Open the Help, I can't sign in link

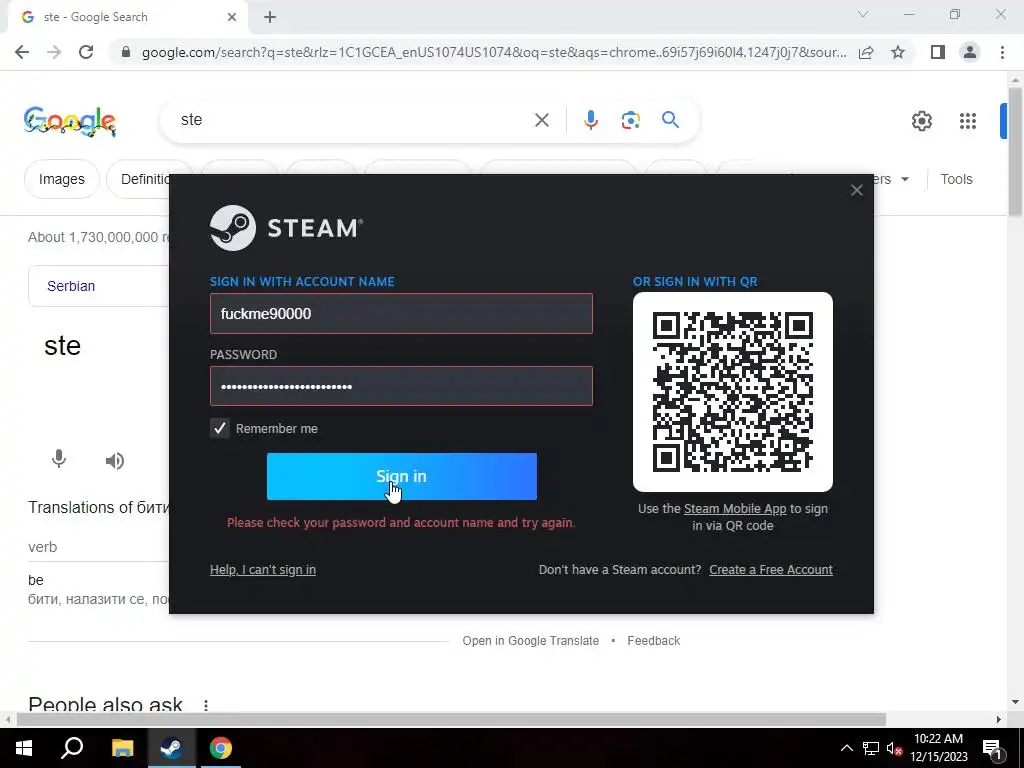coord(263,569)
